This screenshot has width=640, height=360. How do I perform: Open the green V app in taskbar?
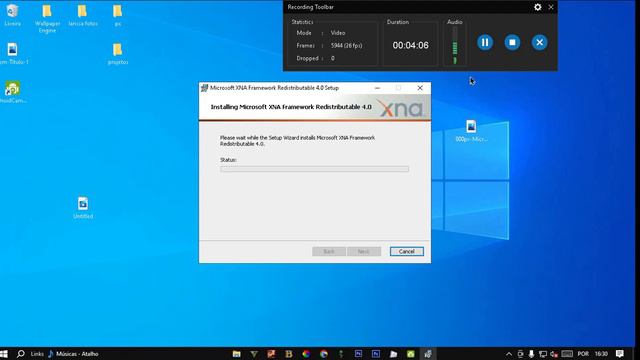point(254,354)
